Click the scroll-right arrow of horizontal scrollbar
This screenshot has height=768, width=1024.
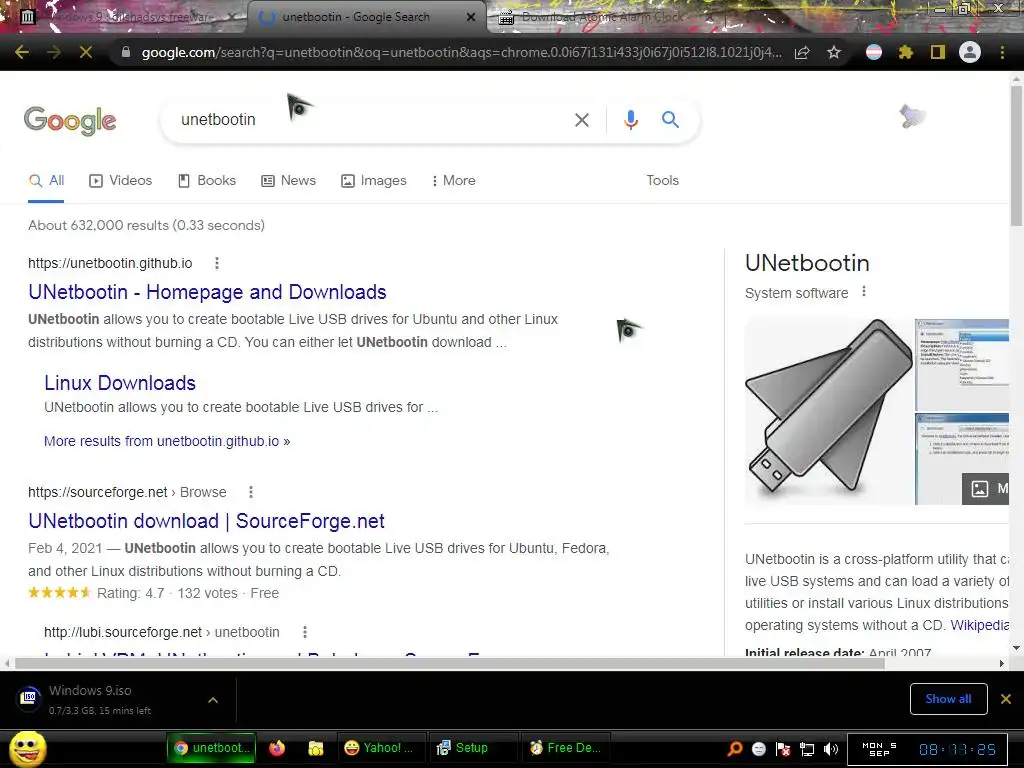(x=1002, y=664)
